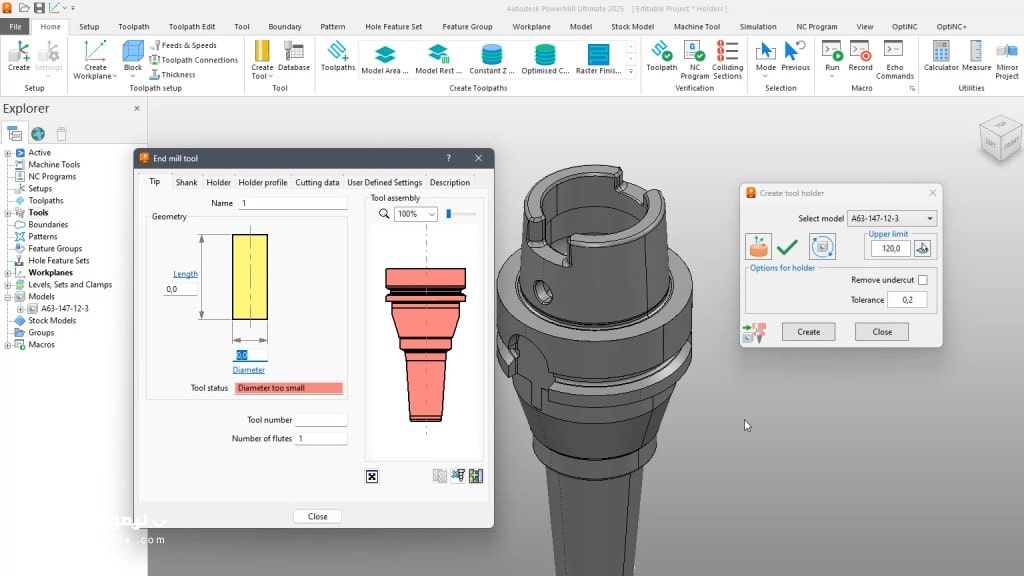The height and width of the screenshot is (576, 1024).
Task: Click the zoom magnifier in Tool assembly
Action: (x=384, y=214)
